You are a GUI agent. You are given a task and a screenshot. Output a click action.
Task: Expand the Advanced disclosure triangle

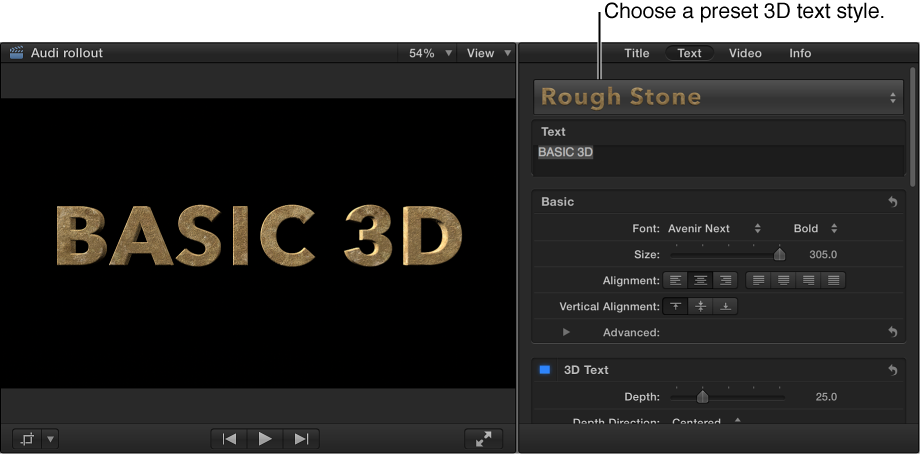coord(566,332)
